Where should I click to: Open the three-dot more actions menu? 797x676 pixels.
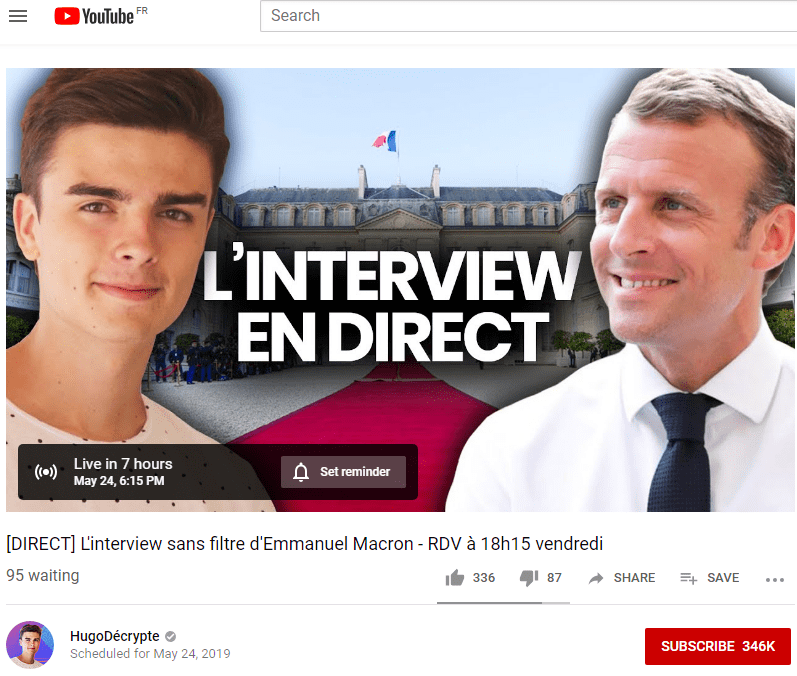(x=775, y=579)
